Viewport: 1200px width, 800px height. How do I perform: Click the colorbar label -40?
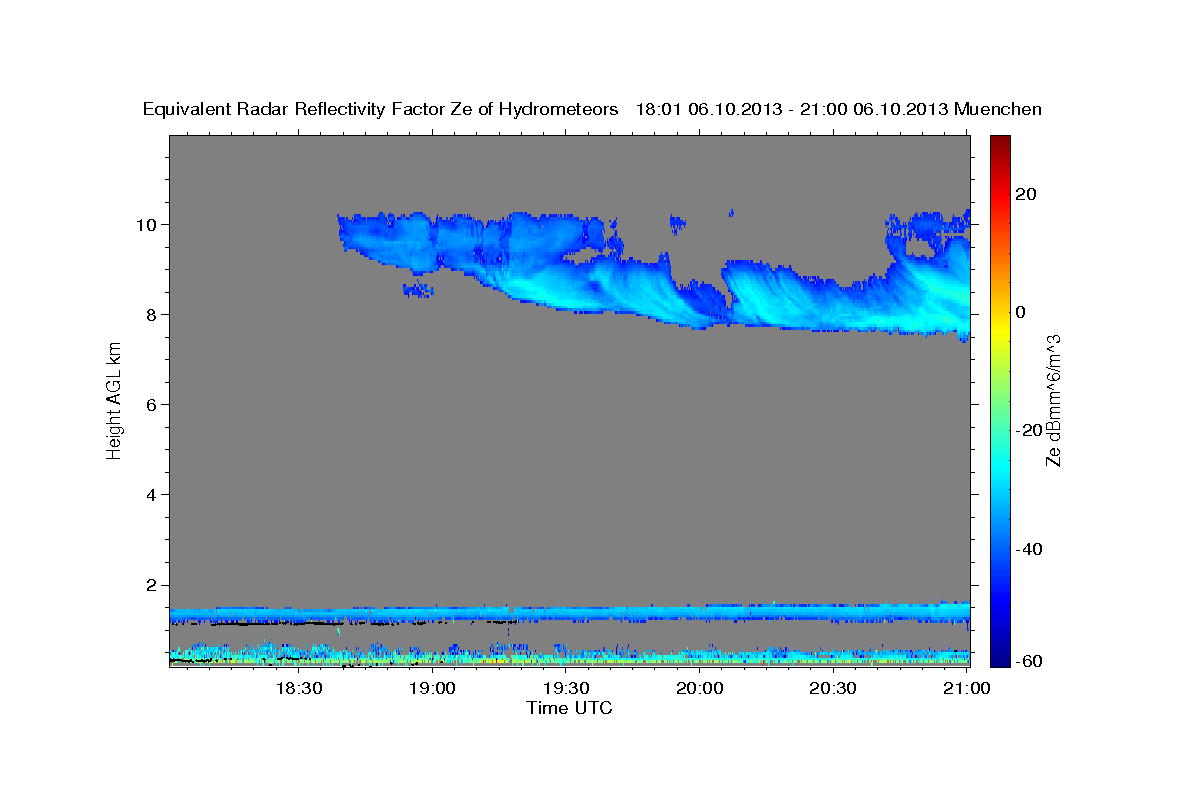coord(1028,549)
